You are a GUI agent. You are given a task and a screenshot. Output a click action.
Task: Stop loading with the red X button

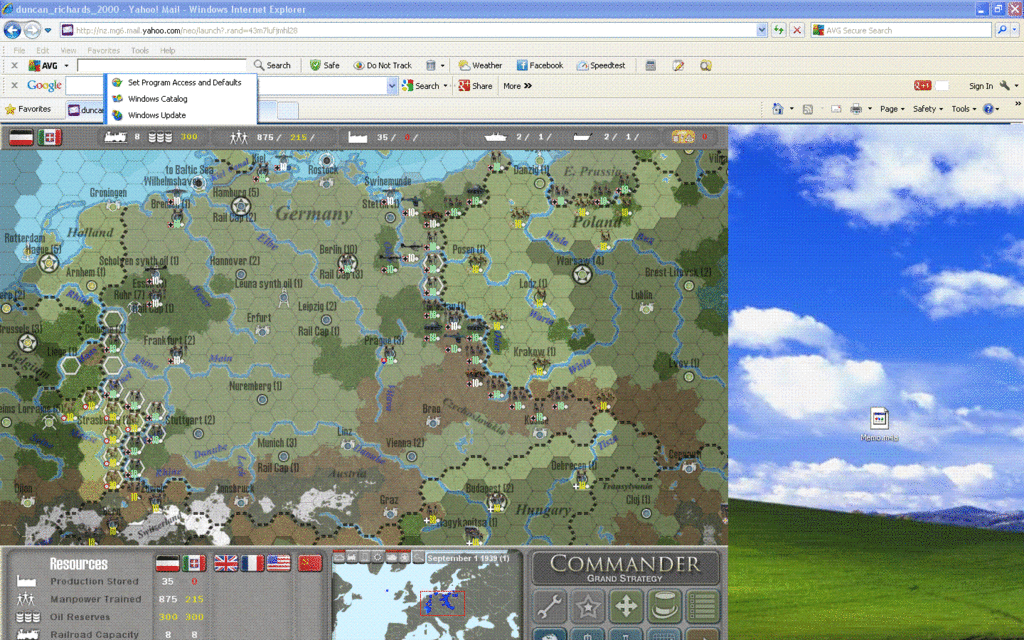797,30
